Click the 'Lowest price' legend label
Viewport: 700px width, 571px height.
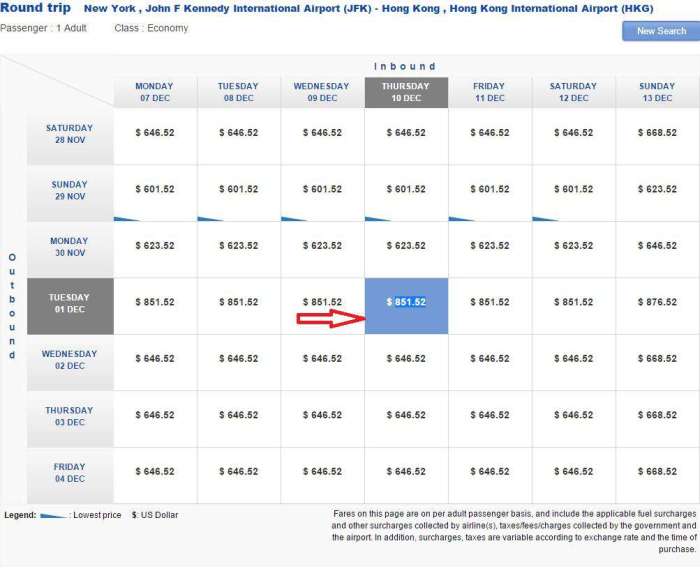[97, 515]
